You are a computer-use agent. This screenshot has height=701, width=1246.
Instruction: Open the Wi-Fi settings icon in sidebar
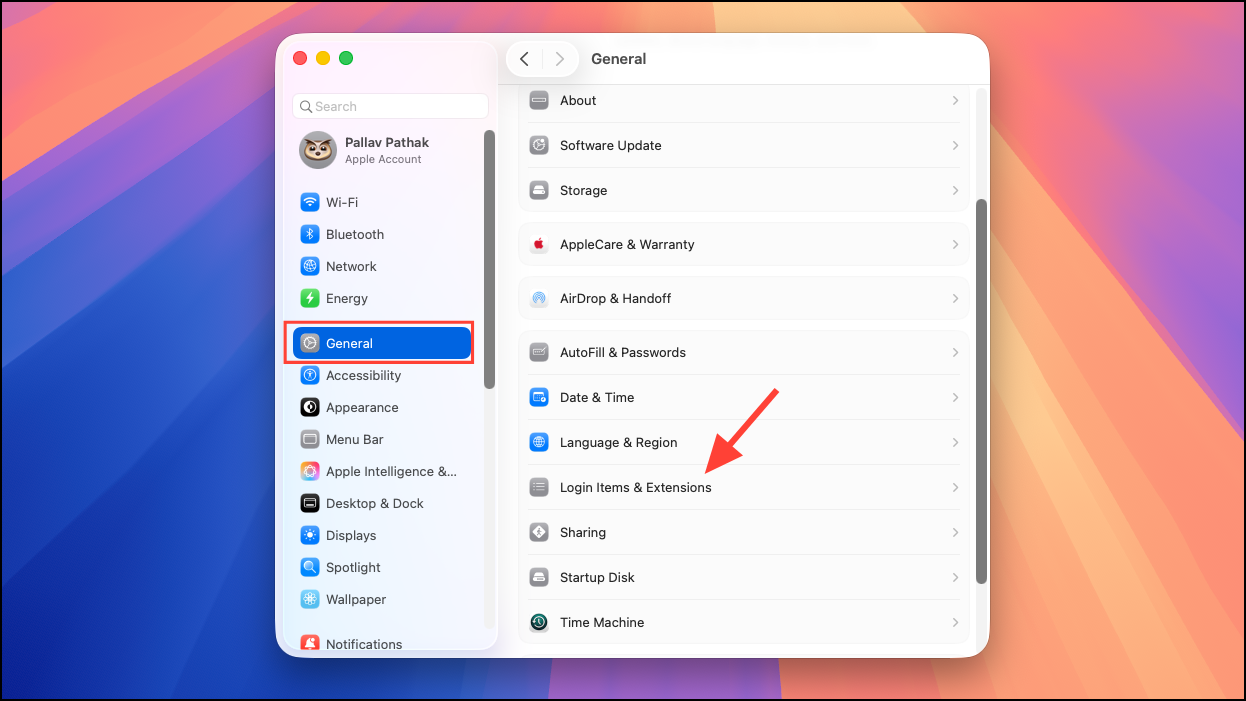[x=310, y=202]
